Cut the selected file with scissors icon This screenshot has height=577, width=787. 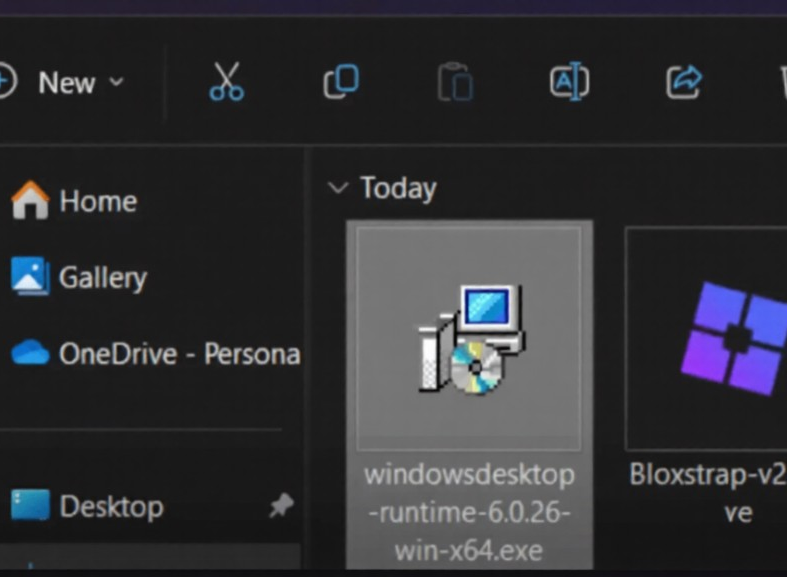coord(226,82)
